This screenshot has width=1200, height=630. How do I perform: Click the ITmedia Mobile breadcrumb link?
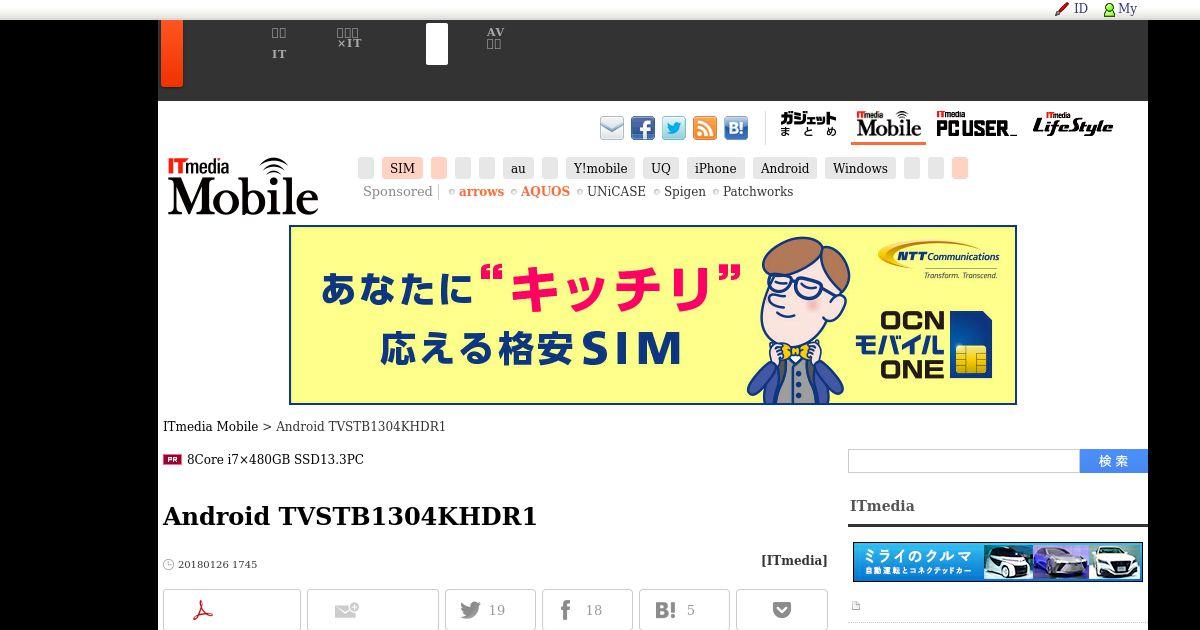coord(211,427)
